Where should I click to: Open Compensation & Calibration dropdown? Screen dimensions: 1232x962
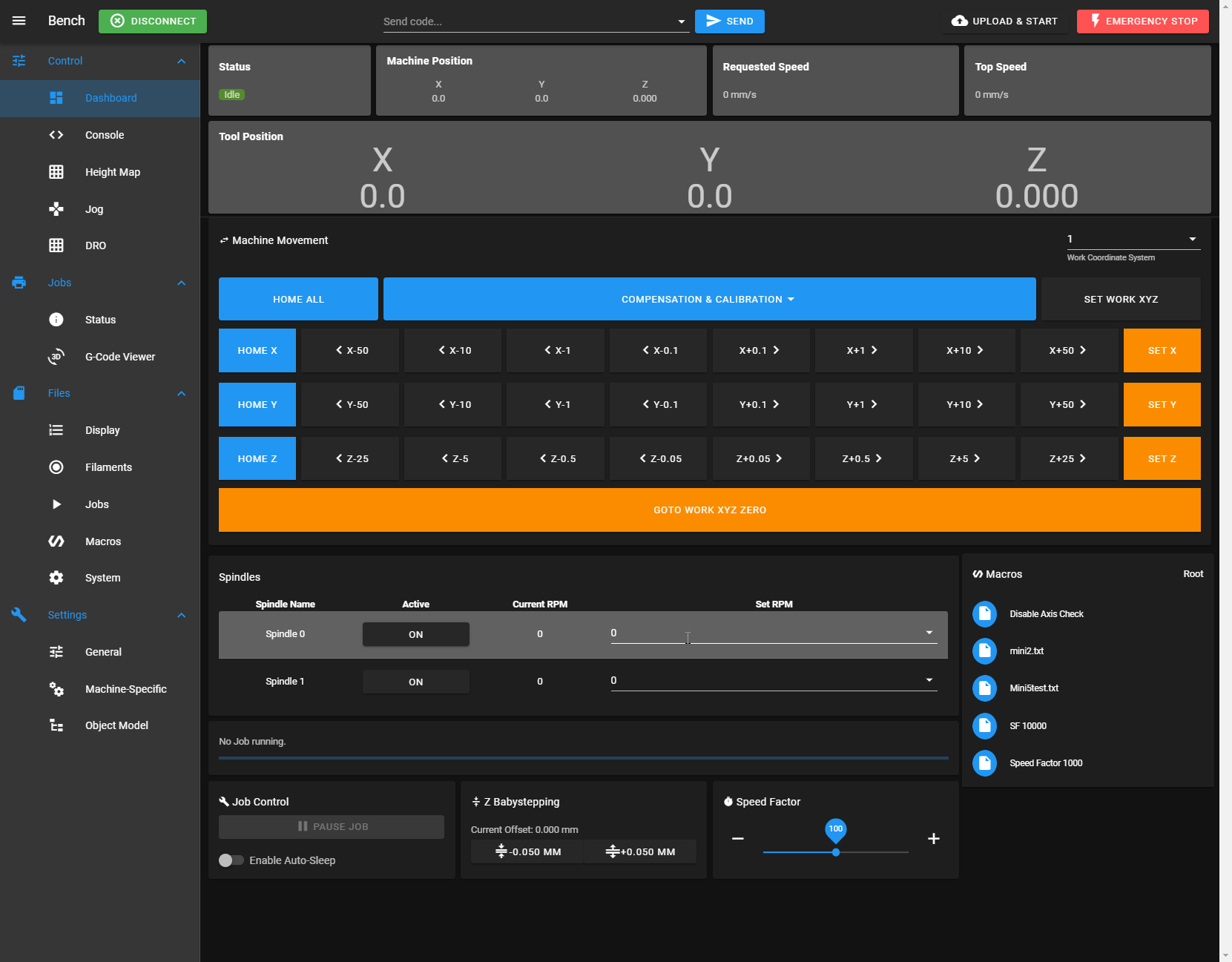pos(710,299)
